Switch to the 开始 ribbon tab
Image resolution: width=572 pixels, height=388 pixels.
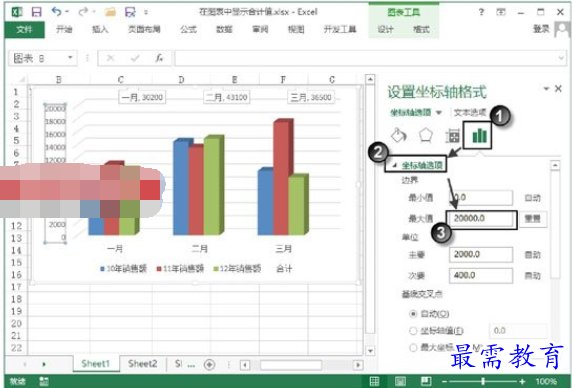pyautogui.click(x=64, y=29)
